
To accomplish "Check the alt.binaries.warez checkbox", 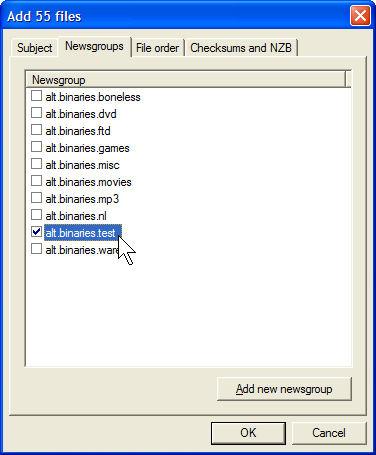I will (x=36, y=249).
